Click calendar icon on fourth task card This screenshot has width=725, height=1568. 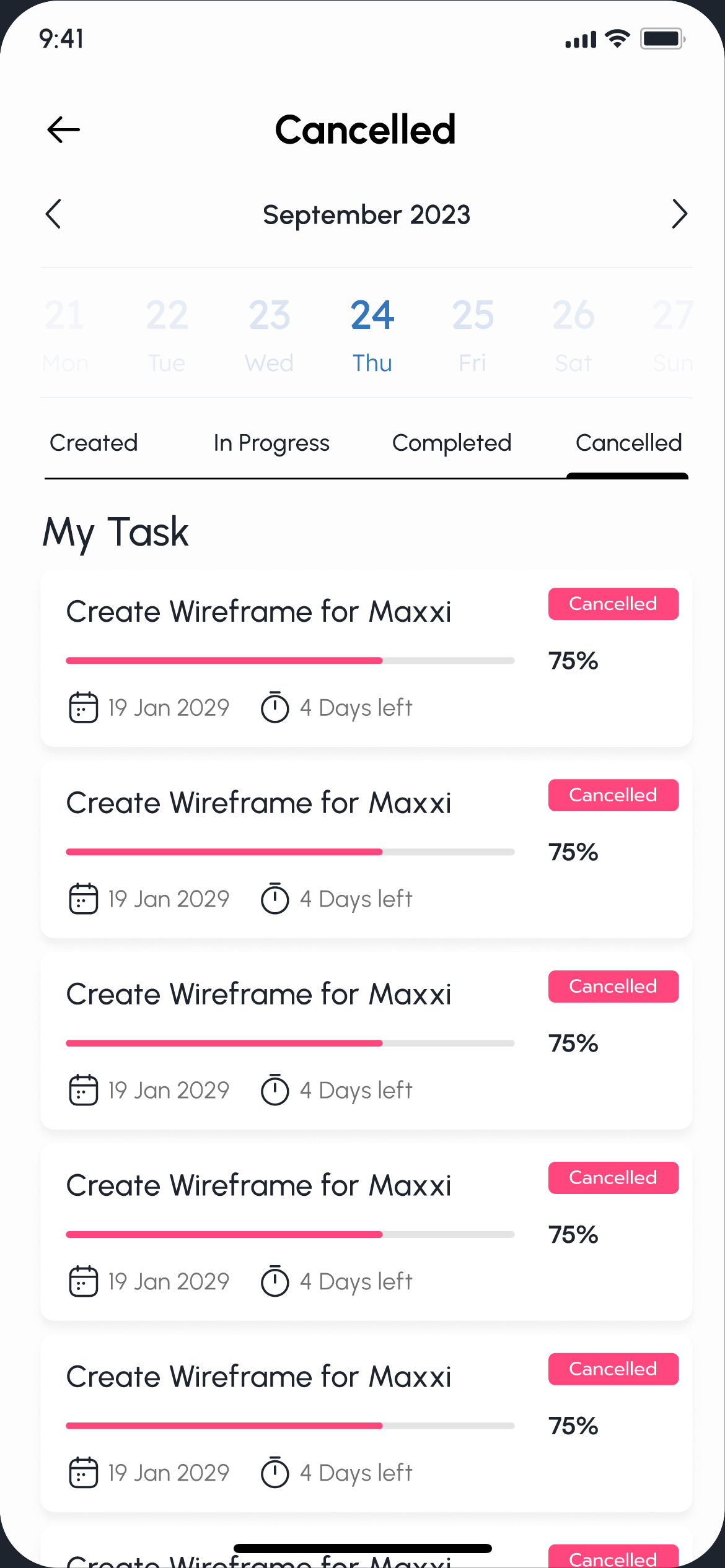(83, 1281)
